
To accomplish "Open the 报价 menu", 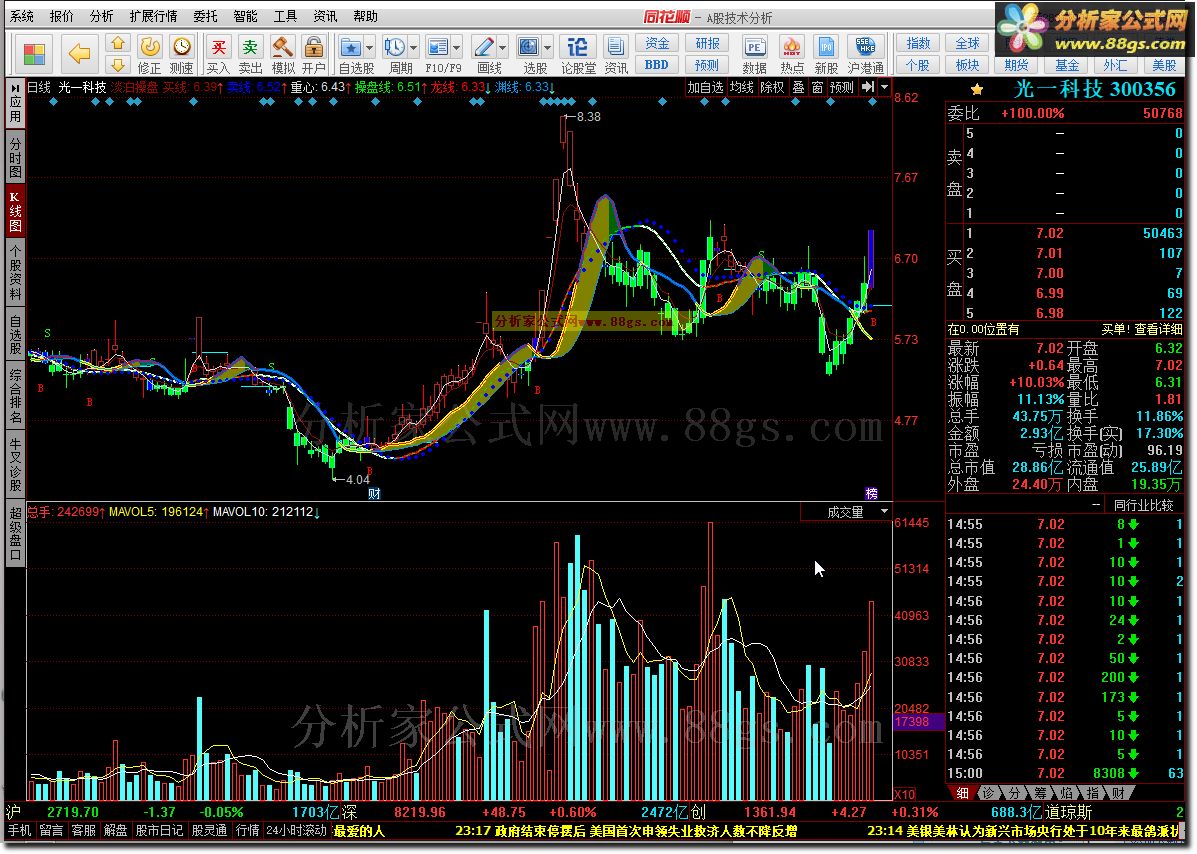I will click(x=62, y=16).
